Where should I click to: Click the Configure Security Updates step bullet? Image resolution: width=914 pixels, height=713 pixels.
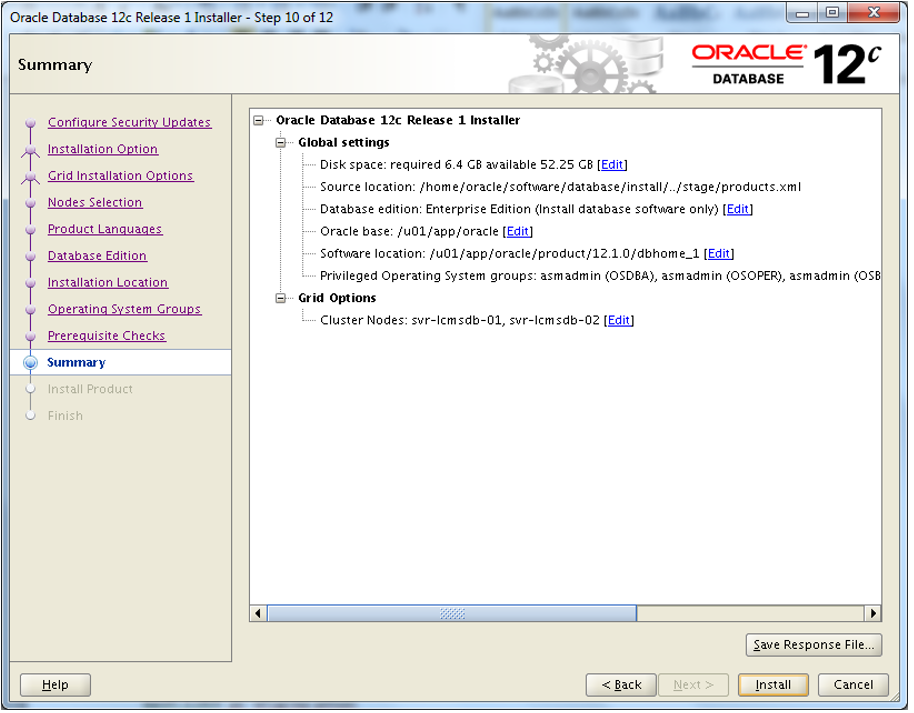(30, 124)
